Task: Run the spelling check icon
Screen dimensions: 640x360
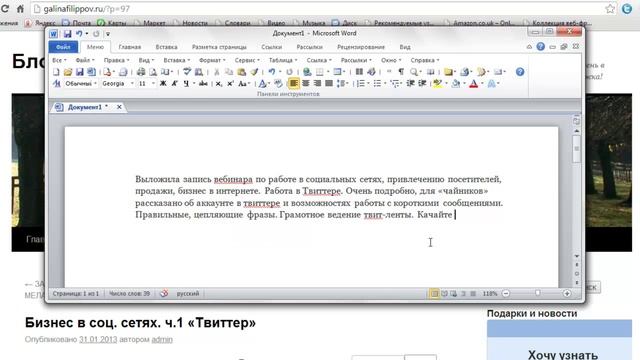Action: click(187, 72)
